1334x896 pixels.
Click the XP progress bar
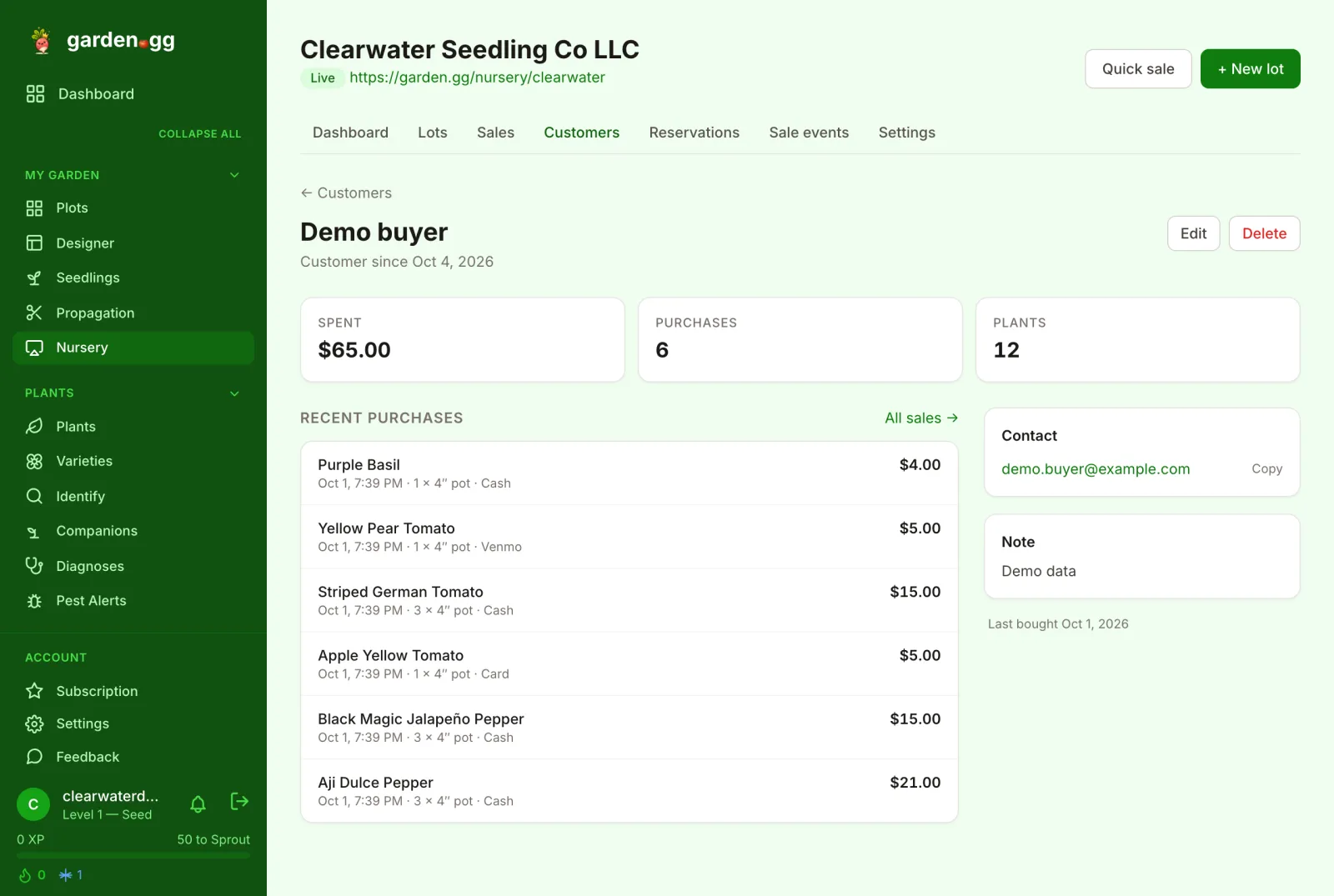[133, 856]
